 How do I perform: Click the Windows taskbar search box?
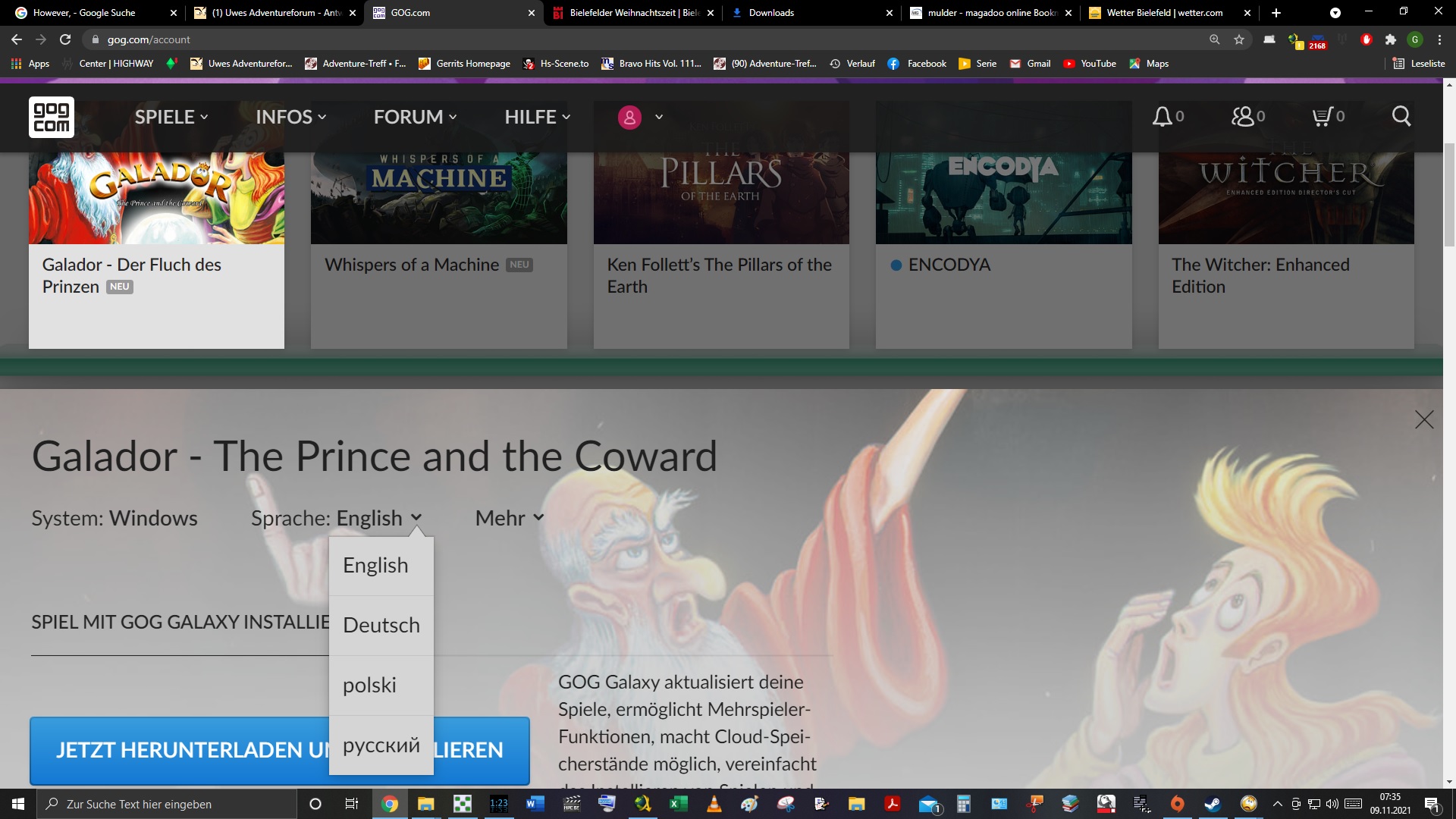point(167,804)
